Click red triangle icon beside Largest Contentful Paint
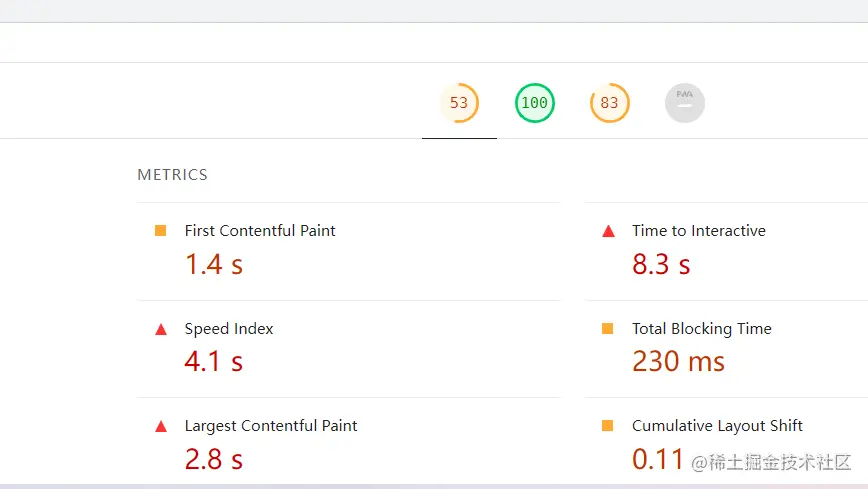The image size is (868, 489). tap(161, 426)
